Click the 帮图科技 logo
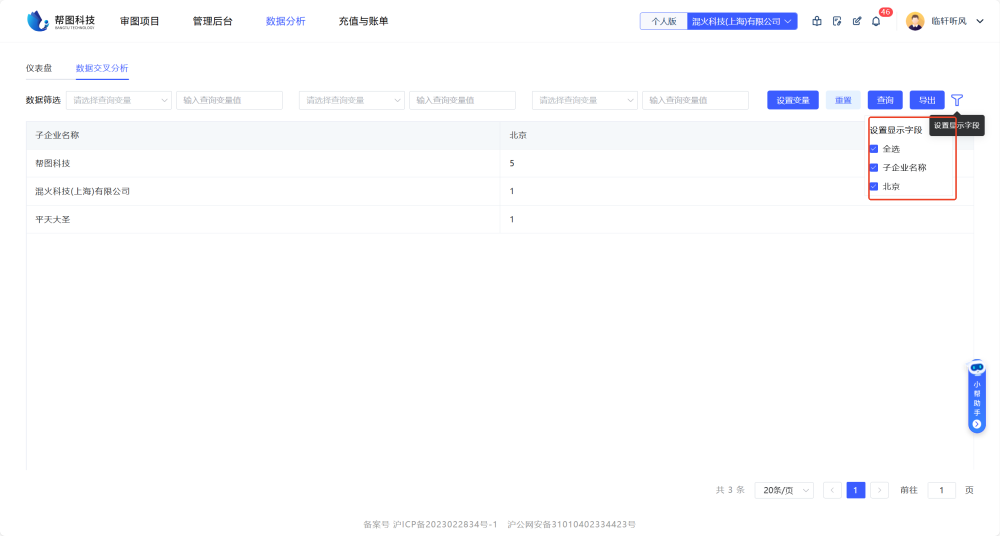 pyautogui.click(x=62, y=21)
